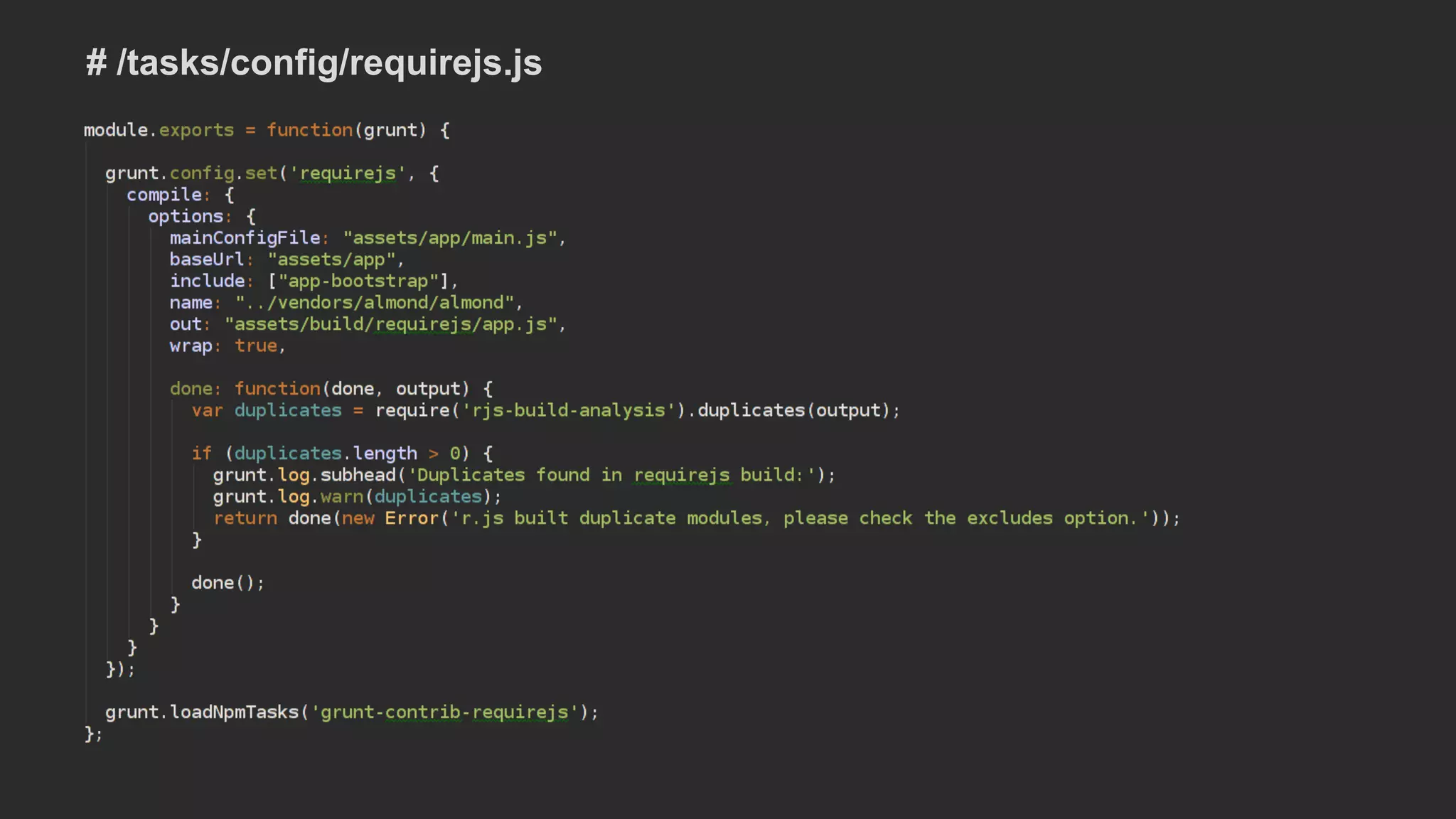Click the grunt.log.subhead 'Duplicates found' line
This screenshot has width=1456, height=819.
click(x=525, y=475)
